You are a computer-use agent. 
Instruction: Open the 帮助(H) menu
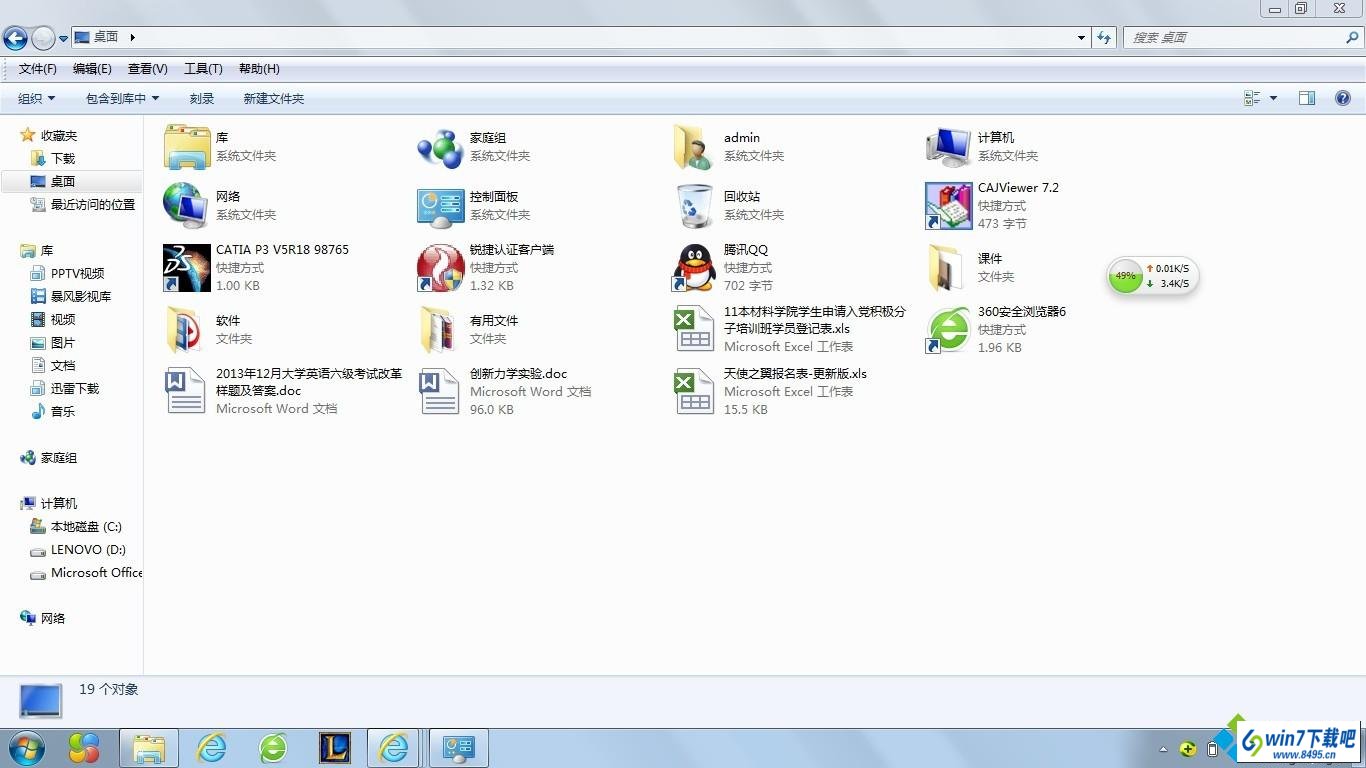click(x=259, y=69)
